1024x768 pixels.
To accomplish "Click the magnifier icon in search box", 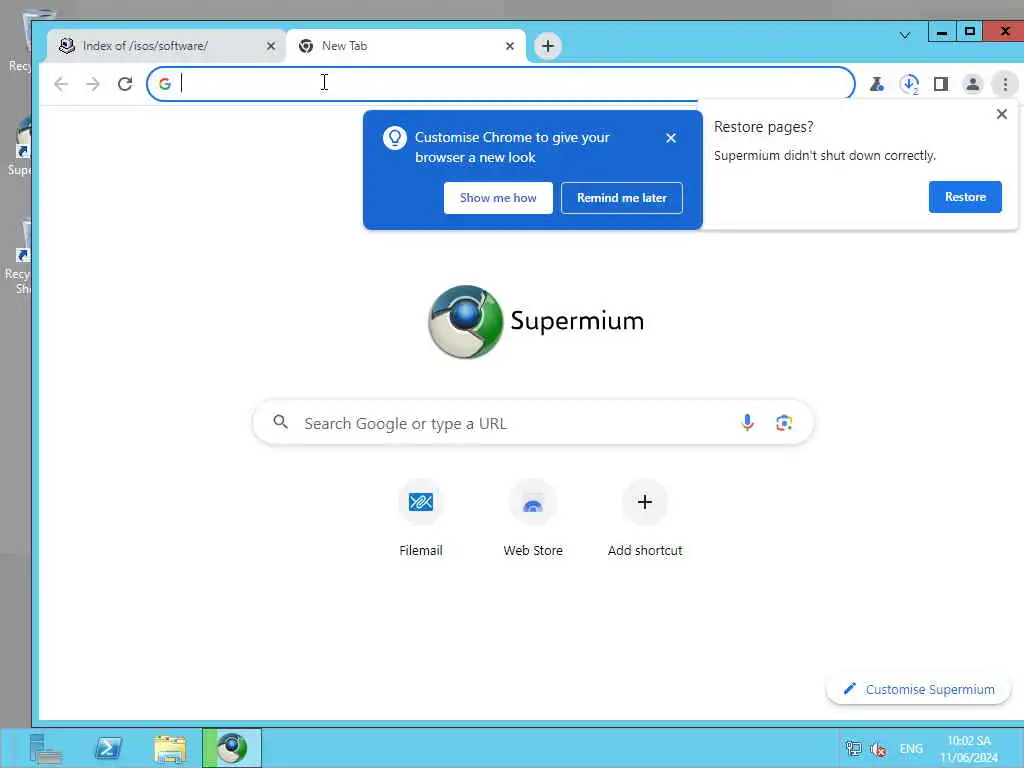I will pos(280,422).
